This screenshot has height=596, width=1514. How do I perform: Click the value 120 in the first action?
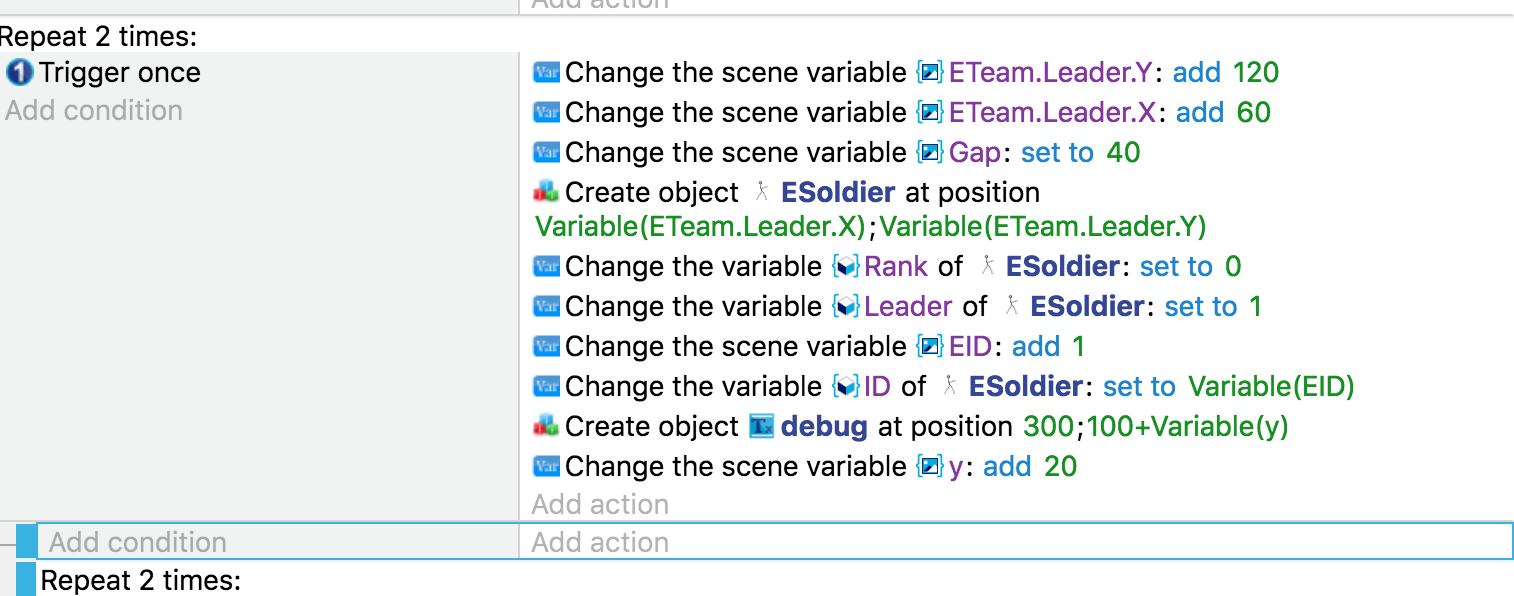[1257, 72]
